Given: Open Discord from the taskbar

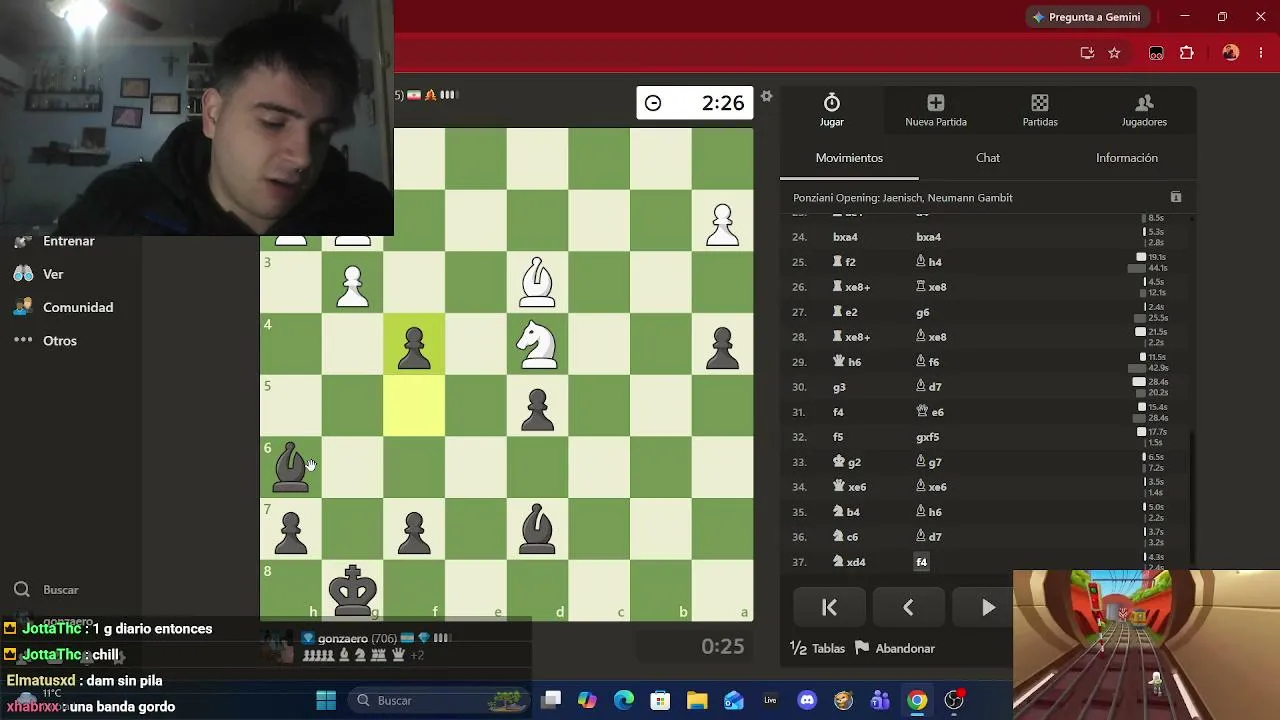Looking at the screenshot, I should 807,700.
